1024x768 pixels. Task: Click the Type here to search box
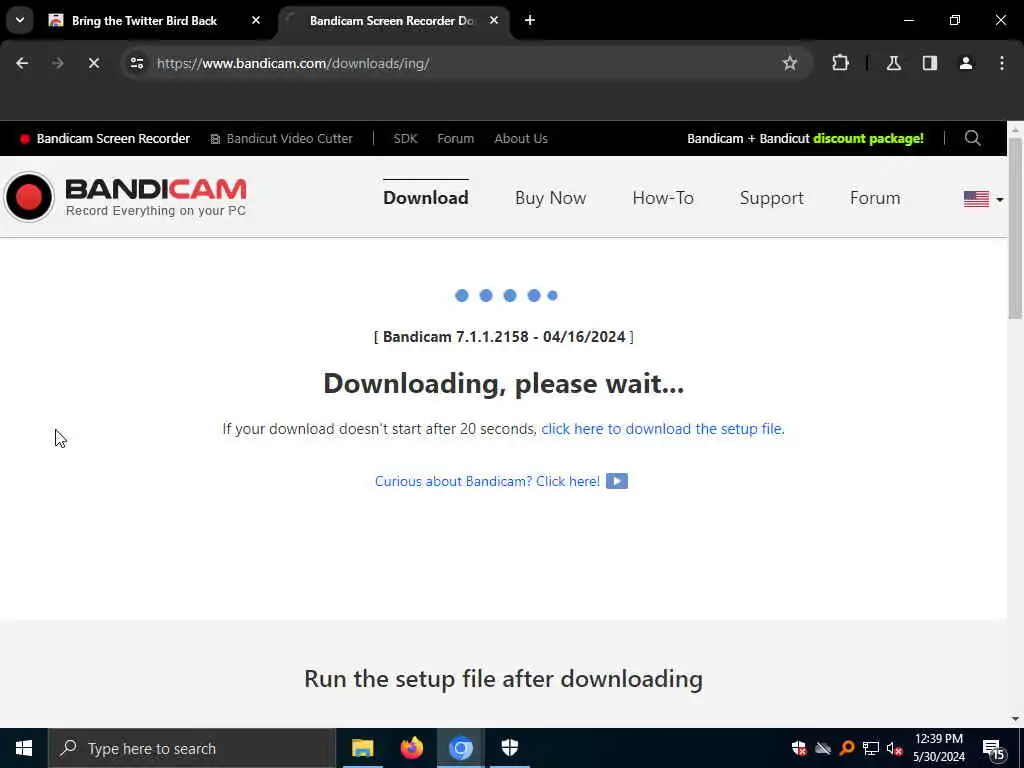[191, 748]
